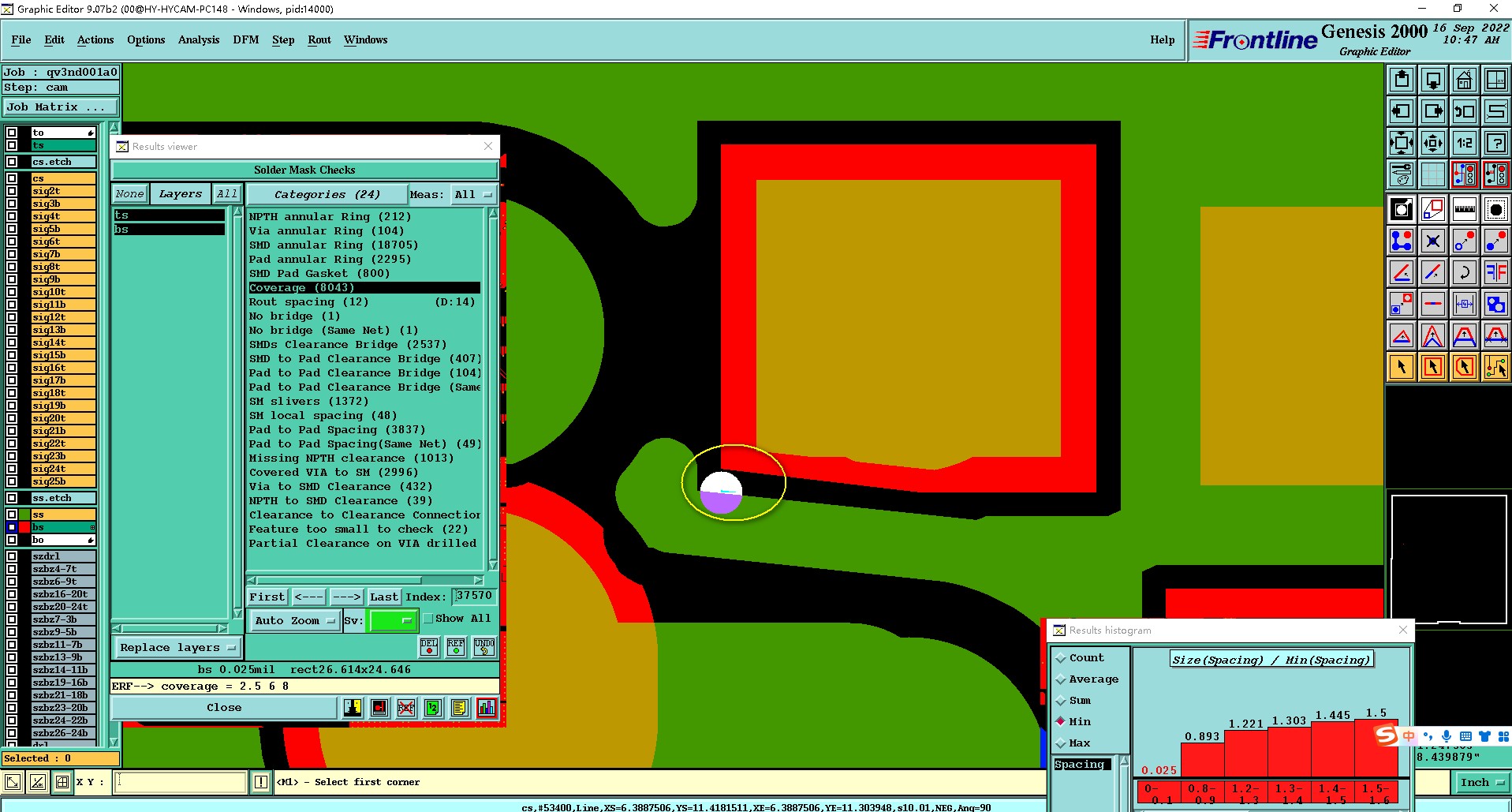Select the bs layer in Results viewer
Viewport: 1512px width, 812px height.
[x=169, y=230]
